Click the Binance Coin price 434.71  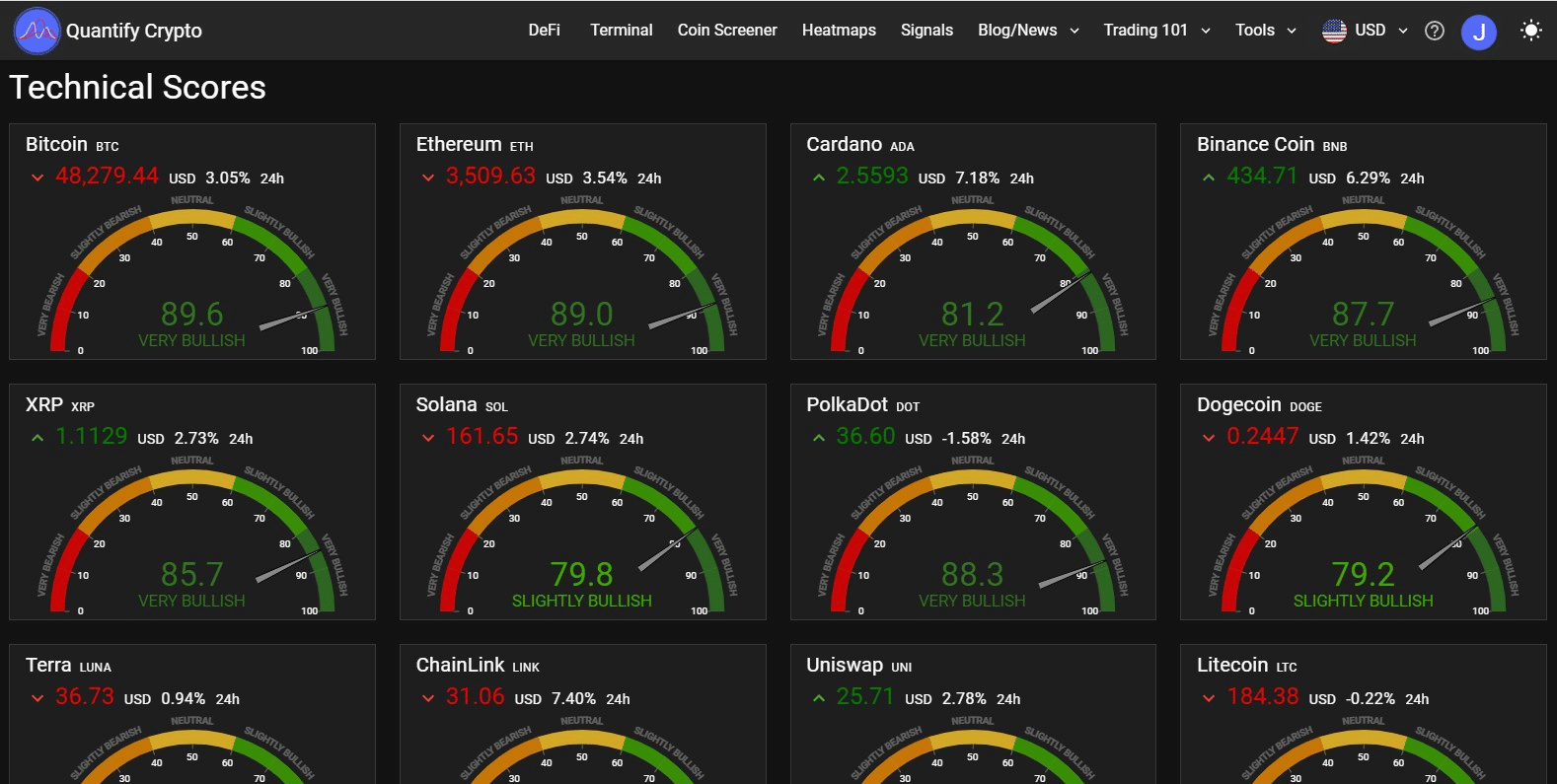tap(1262, 176)
